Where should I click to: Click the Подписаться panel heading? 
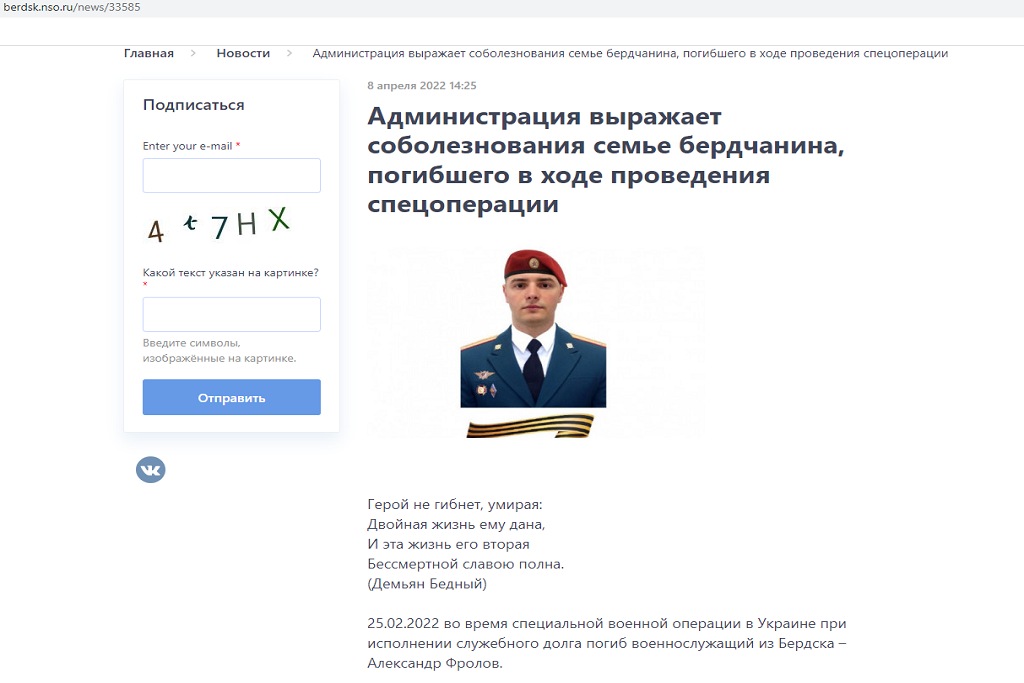[x=193, y=105]
